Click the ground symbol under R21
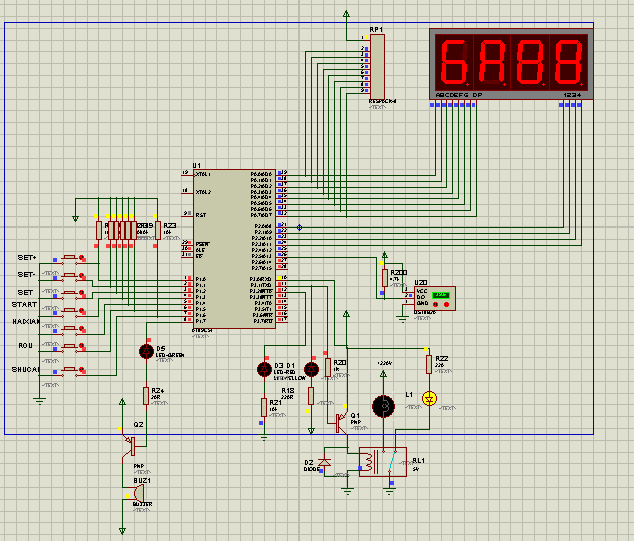Screen dimensions: 634x541 pyautogui.click(x=264, y=437)
